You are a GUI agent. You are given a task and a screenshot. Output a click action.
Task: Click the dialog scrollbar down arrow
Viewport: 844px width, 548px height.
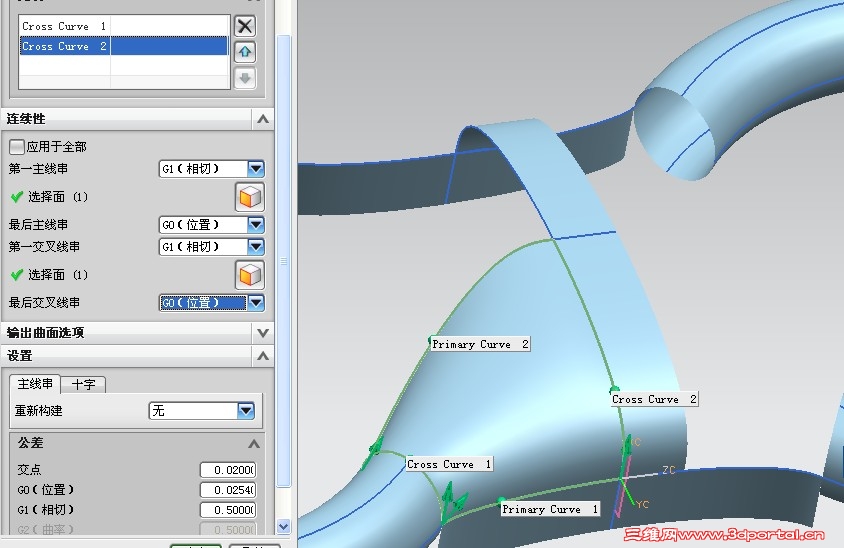[x=284, y=526]
